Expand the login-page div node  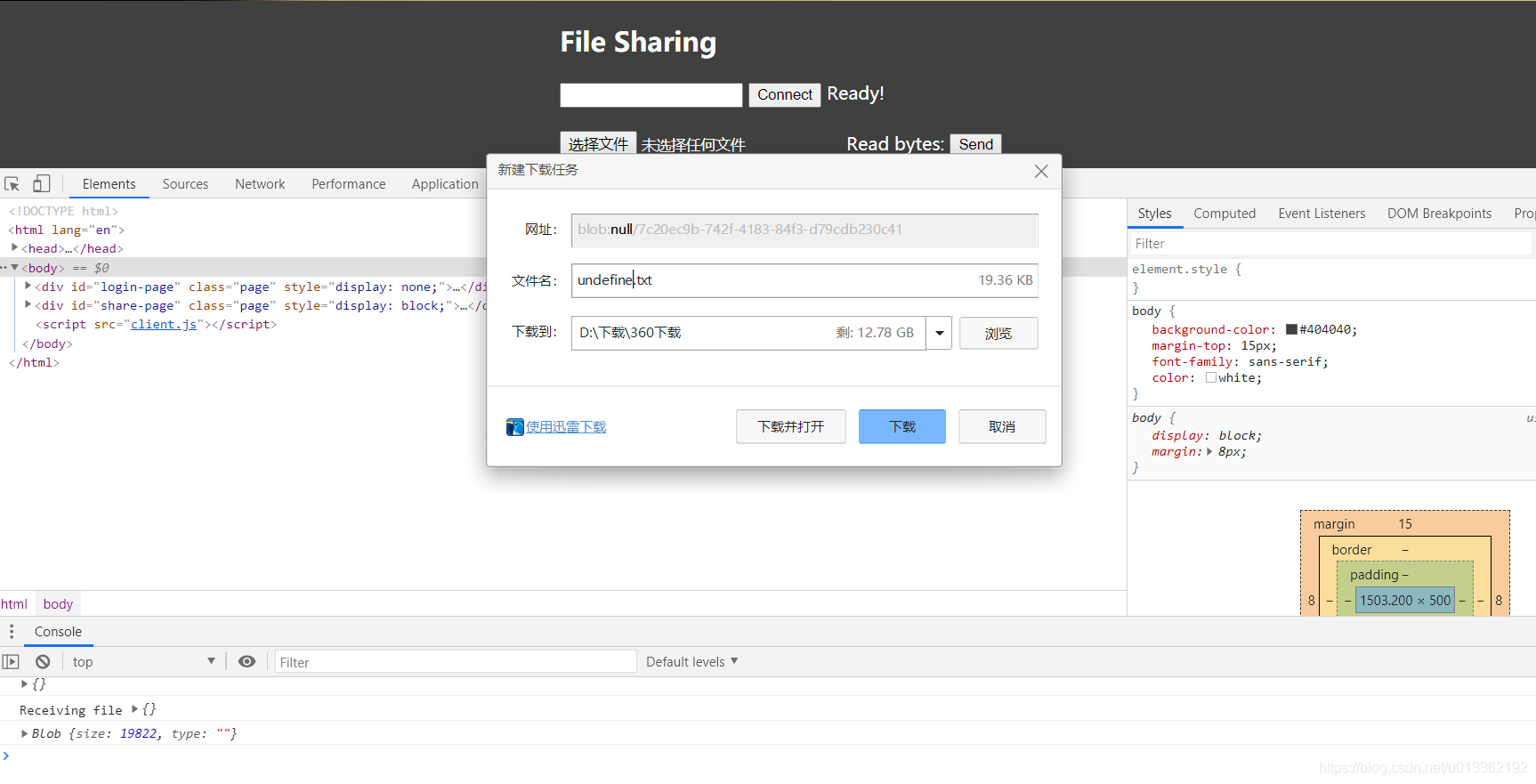pos(28,286)
